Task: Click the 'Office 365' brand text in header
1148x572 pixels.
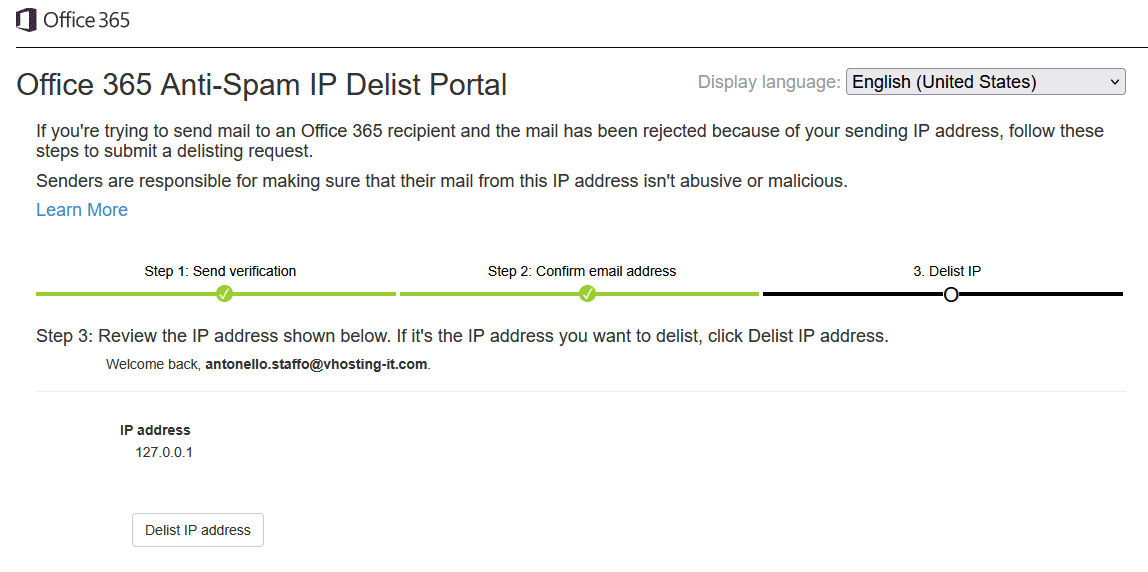Action: point(87,20)
